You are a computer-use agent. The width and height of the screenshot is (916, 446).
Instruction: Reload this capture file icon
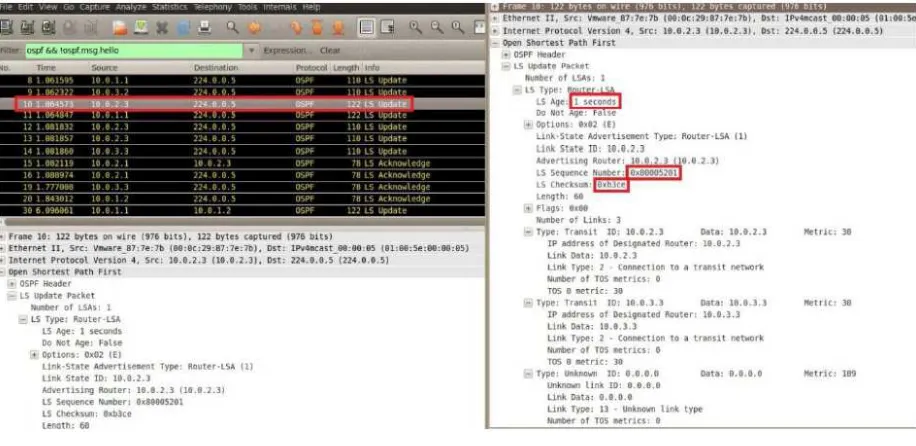coord(183,27)
